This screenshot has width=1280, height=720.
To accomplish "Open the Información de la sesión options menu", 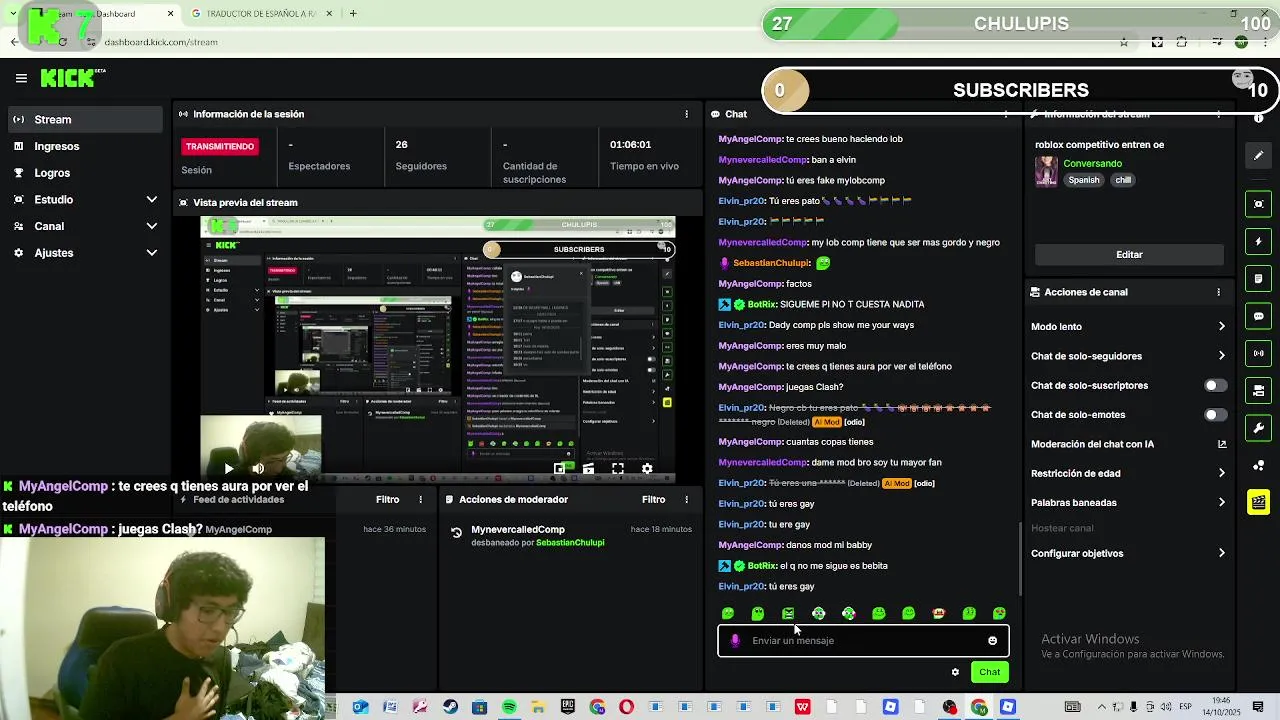I will pos(686,114).
